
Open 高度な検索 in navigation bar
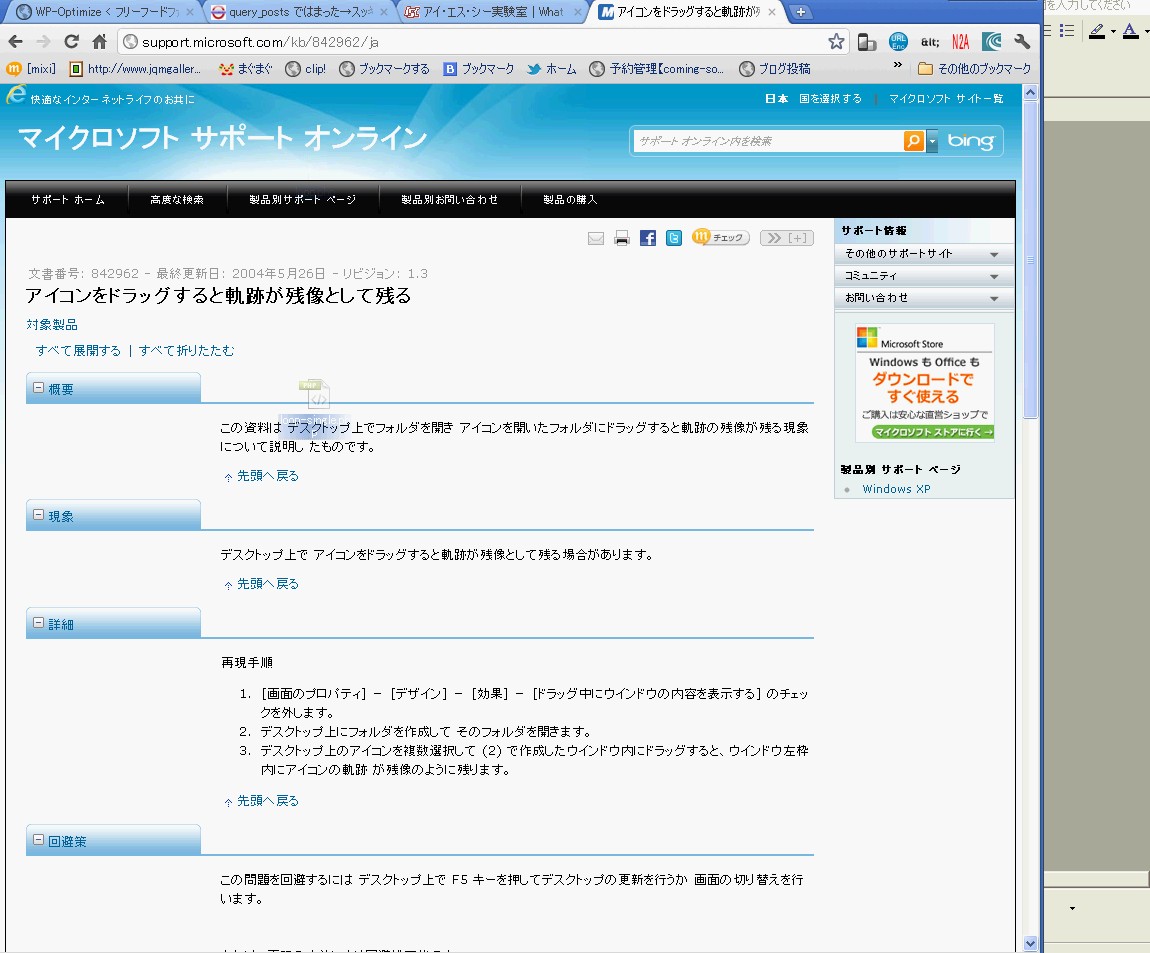tap(177, 200)
